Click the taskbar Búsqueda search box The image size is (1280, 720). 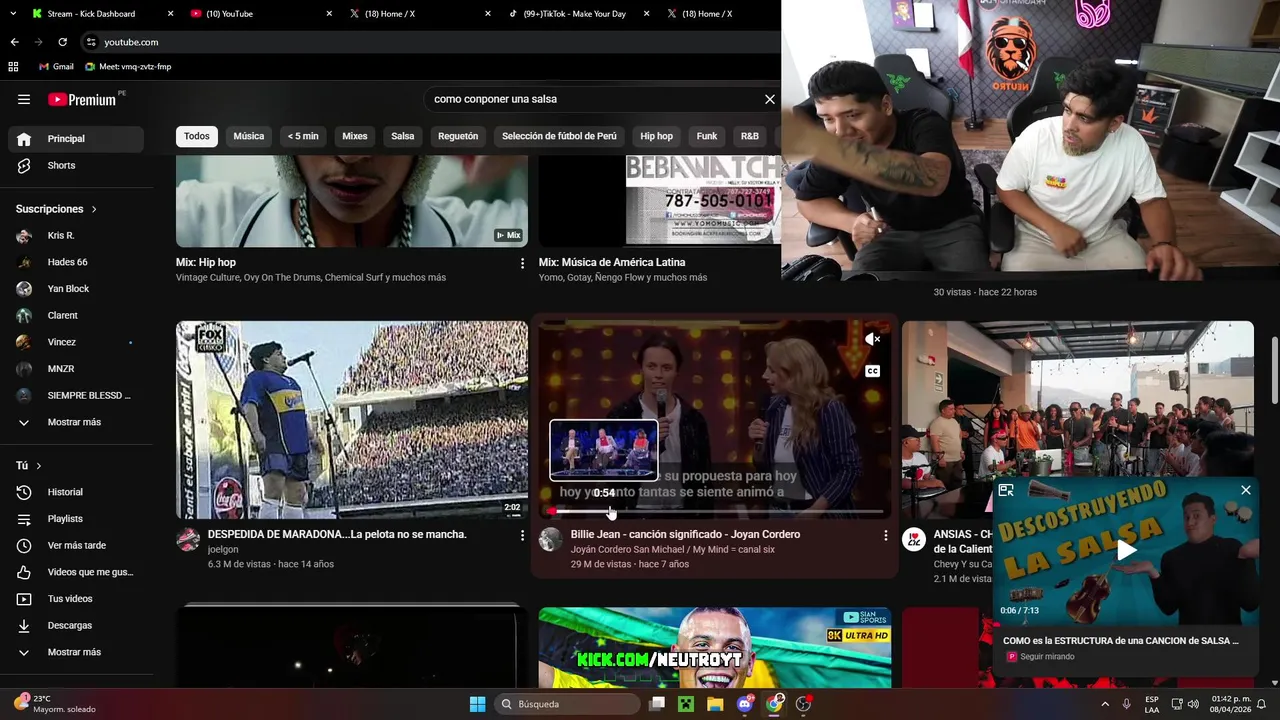pos(567,704)
